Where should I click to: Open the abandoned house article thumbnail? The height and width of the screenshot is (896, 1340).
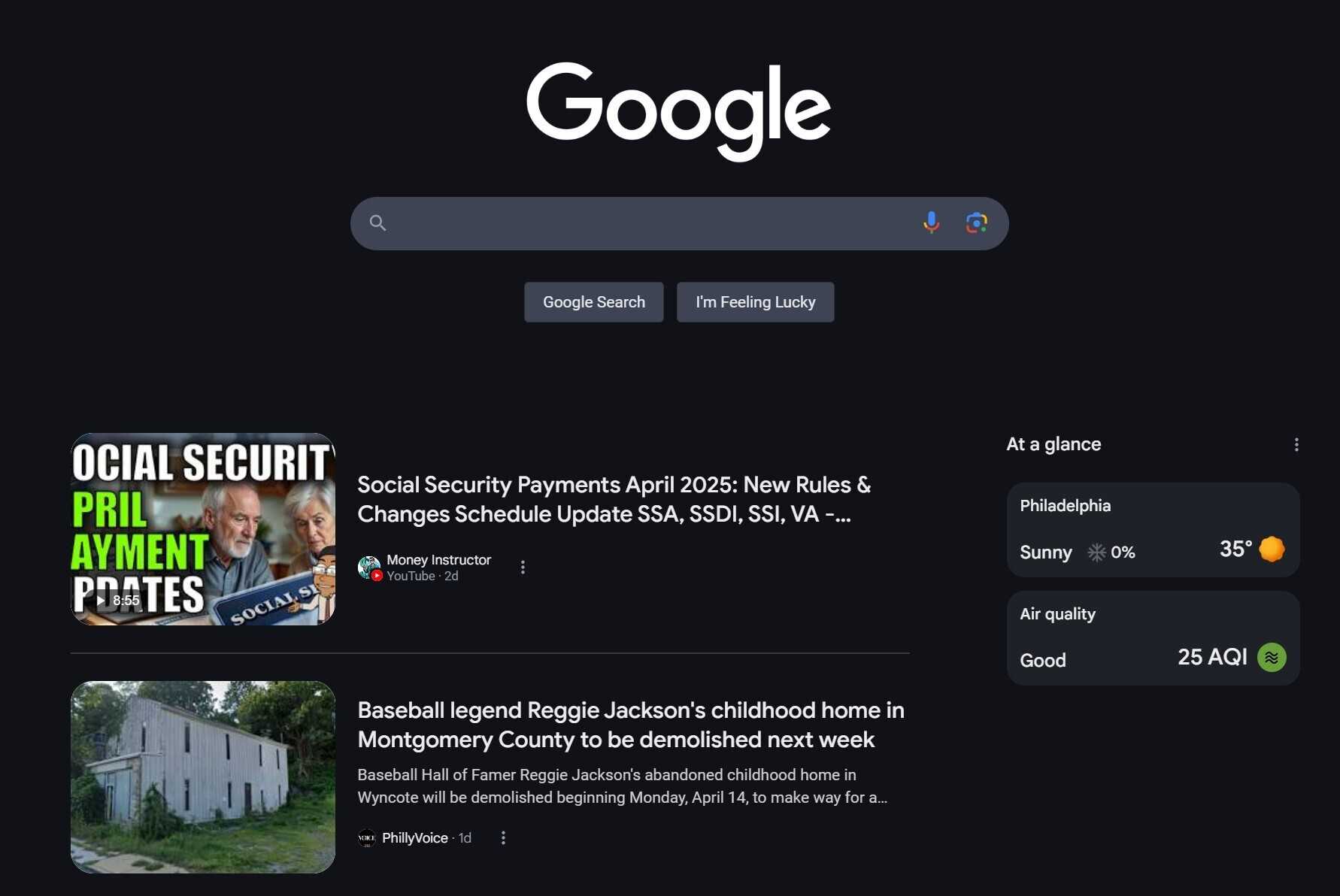[203, 777]
